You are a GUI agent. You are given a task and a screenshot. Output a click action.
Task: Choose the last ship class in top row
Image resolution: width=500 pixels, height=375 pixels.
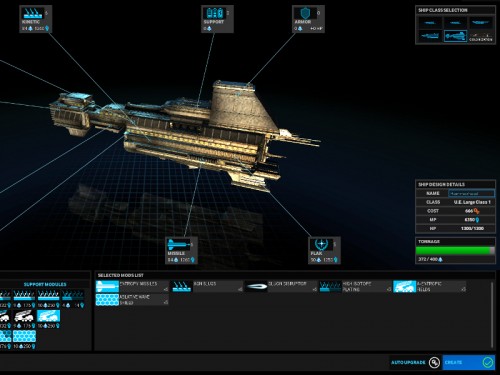point(481,23)
